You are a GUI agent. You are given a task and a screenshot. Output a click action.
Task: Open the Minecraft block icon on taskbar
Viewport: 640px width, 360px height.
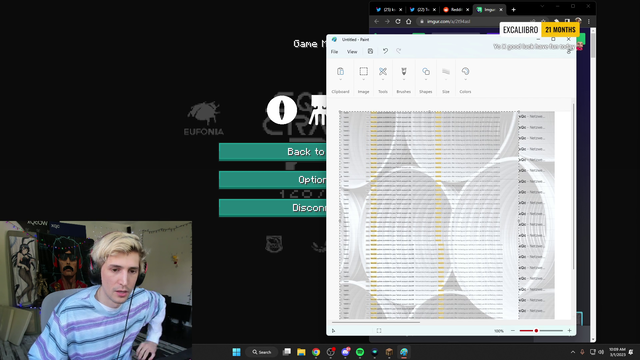[389, 352]
